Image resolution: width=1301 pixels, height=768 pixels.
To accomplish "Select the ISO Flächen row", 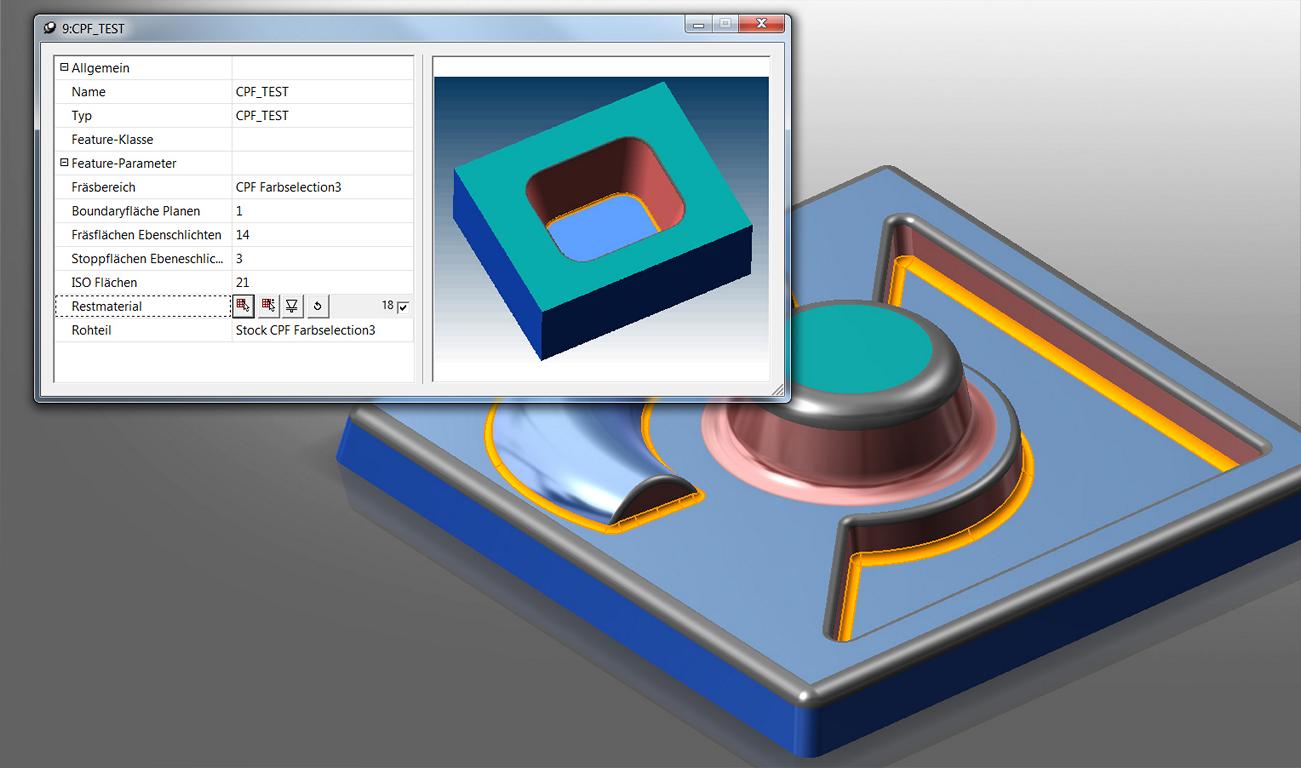I will pos(233,282).
